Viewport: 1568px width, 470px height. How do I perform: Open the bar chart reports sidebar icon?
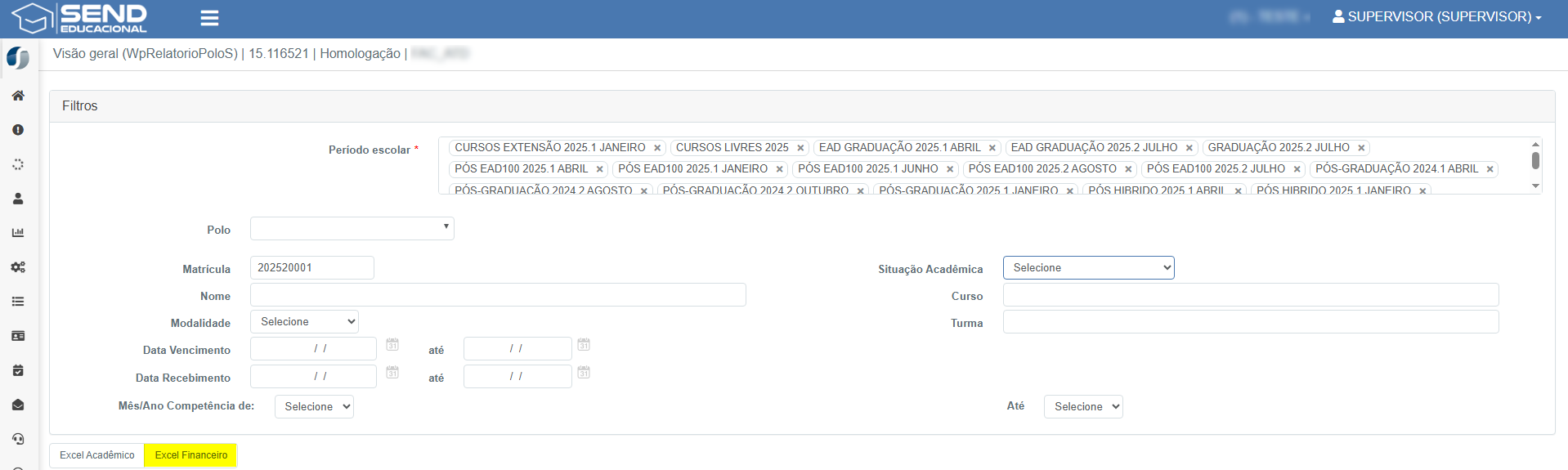click(x=18, y=233)
